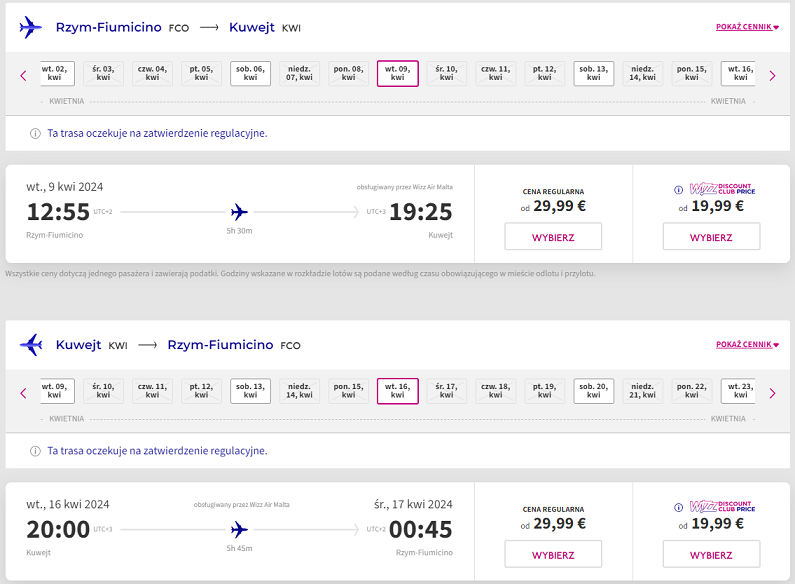Select outbound date sob. 13, kwi
This screenshot has width=795, height=584.
tap(594, 74)
